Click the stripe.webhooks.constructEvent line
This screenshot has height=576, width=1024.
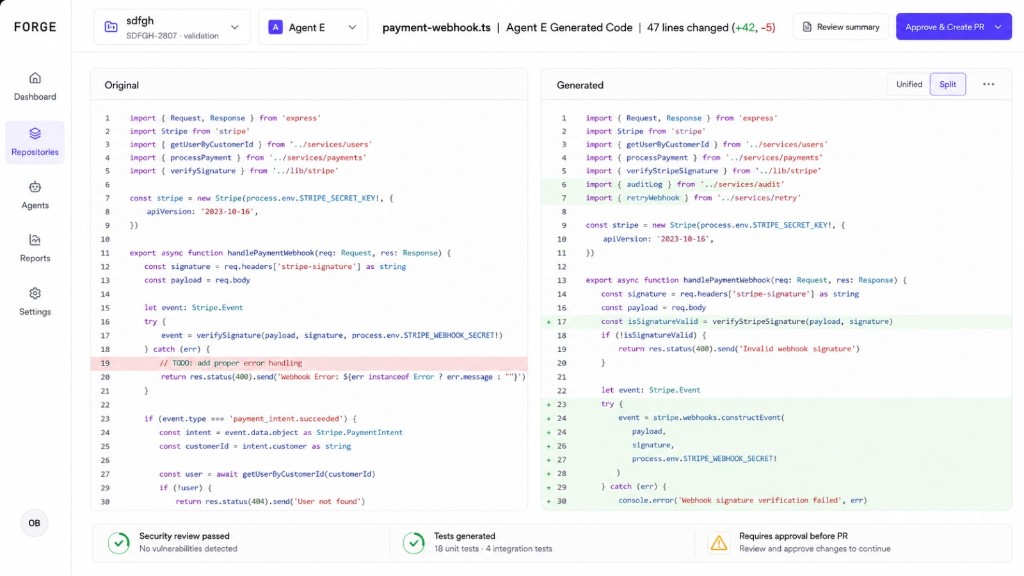701,417
